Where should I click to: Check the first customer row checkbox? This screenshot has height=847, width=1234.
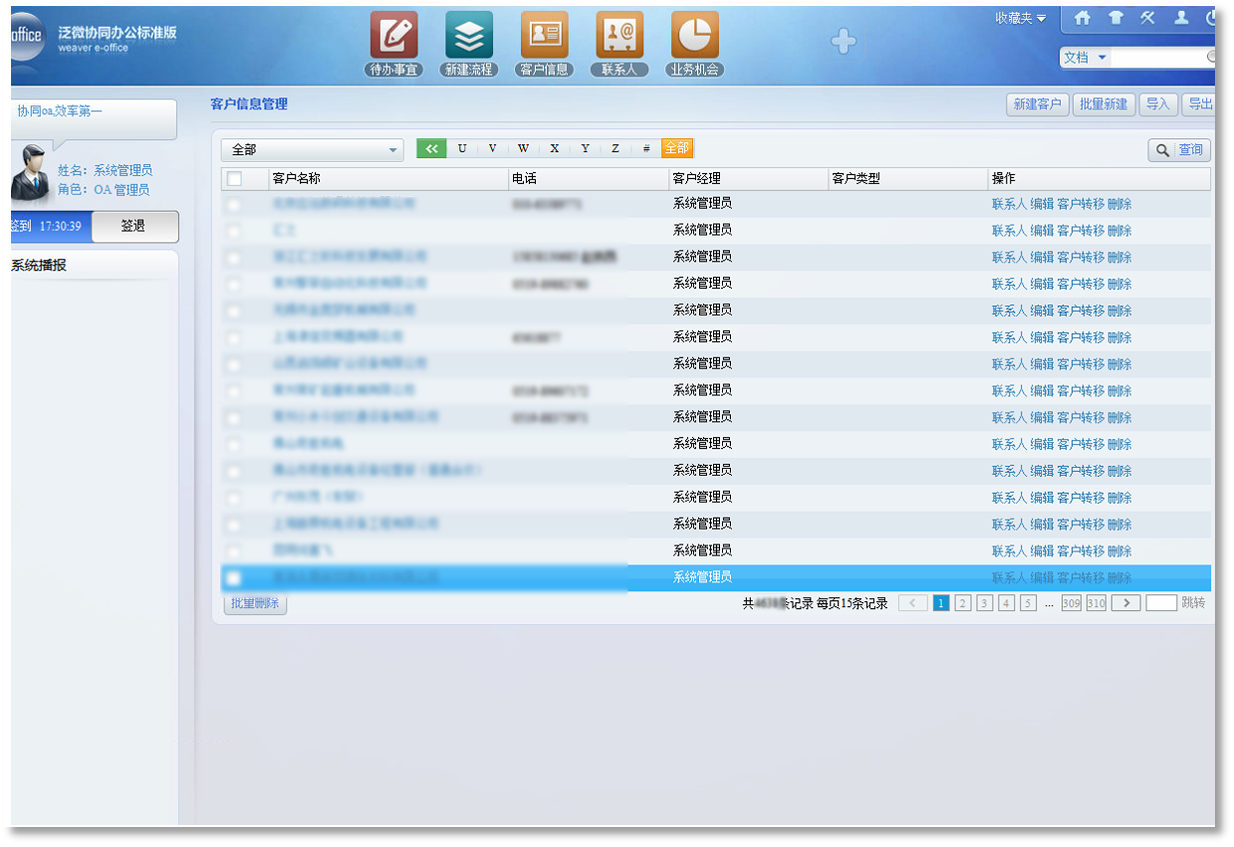(234, 205)
